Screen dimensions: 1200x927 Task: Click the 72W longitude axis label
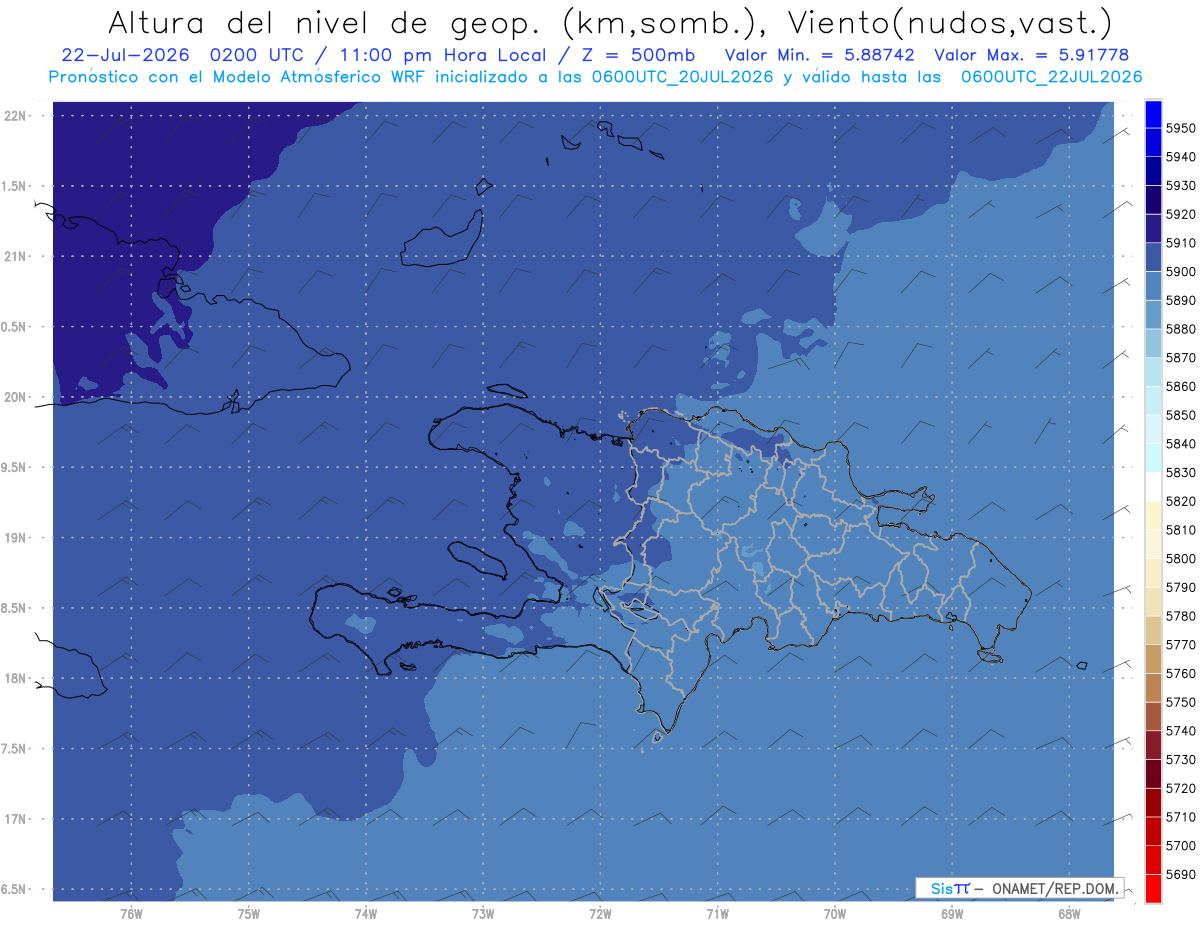tap(600, 914)
